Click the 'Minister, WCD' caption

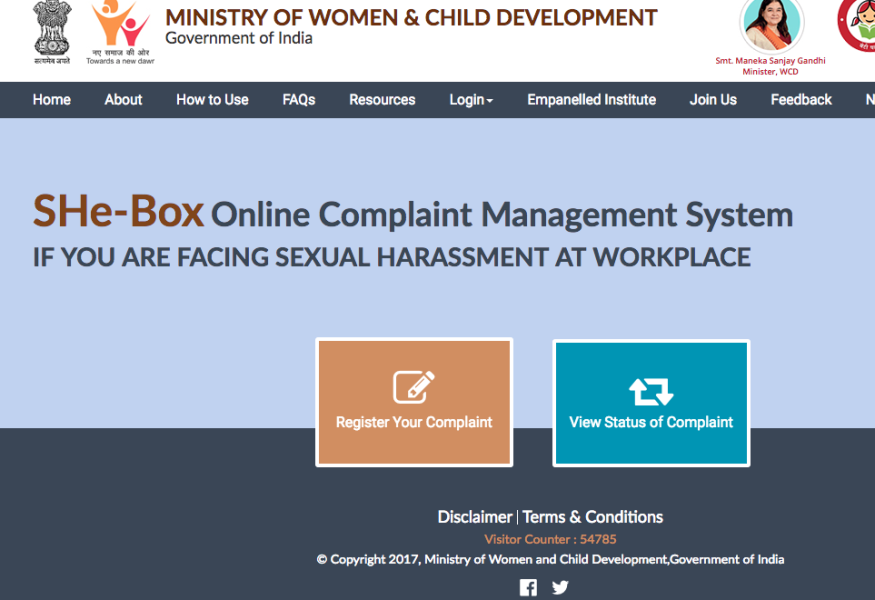(x=770, y=71)
